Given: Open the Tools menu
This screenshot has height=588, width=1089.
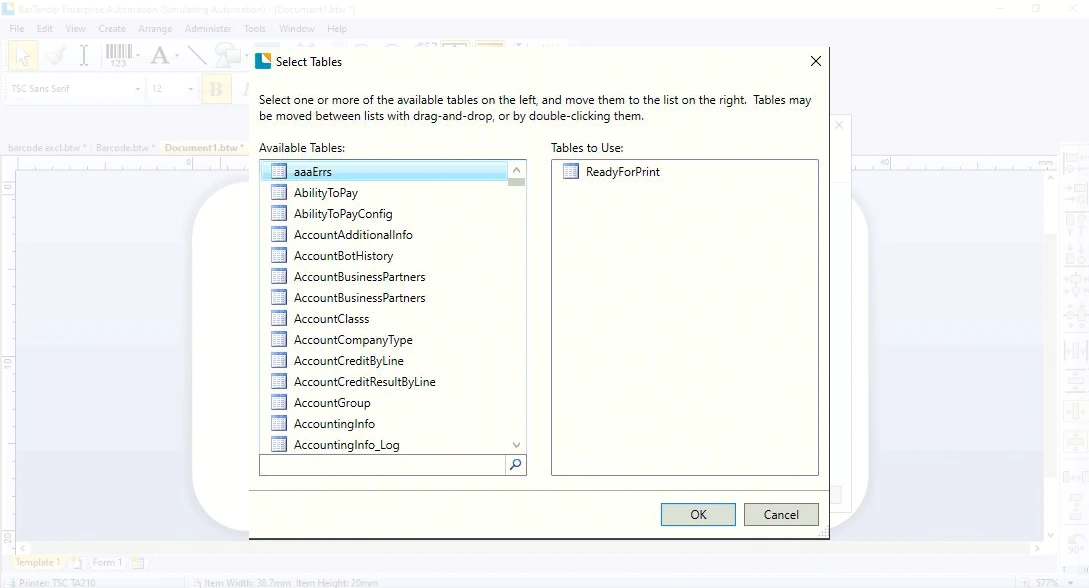Looking at the screenshot, I should coord(254,28).
